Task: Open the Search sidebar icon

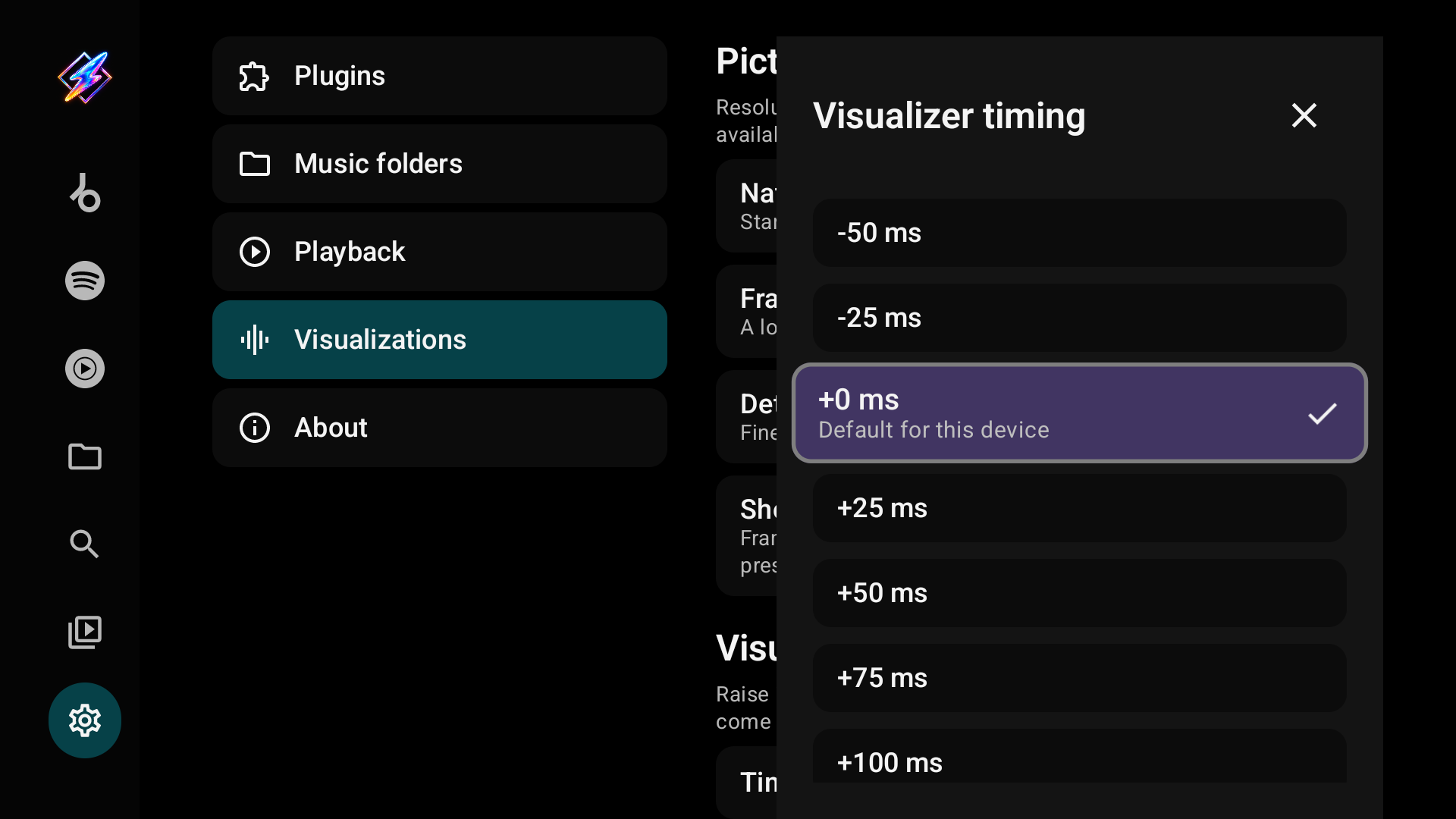Action: click(x=85, y=544)
